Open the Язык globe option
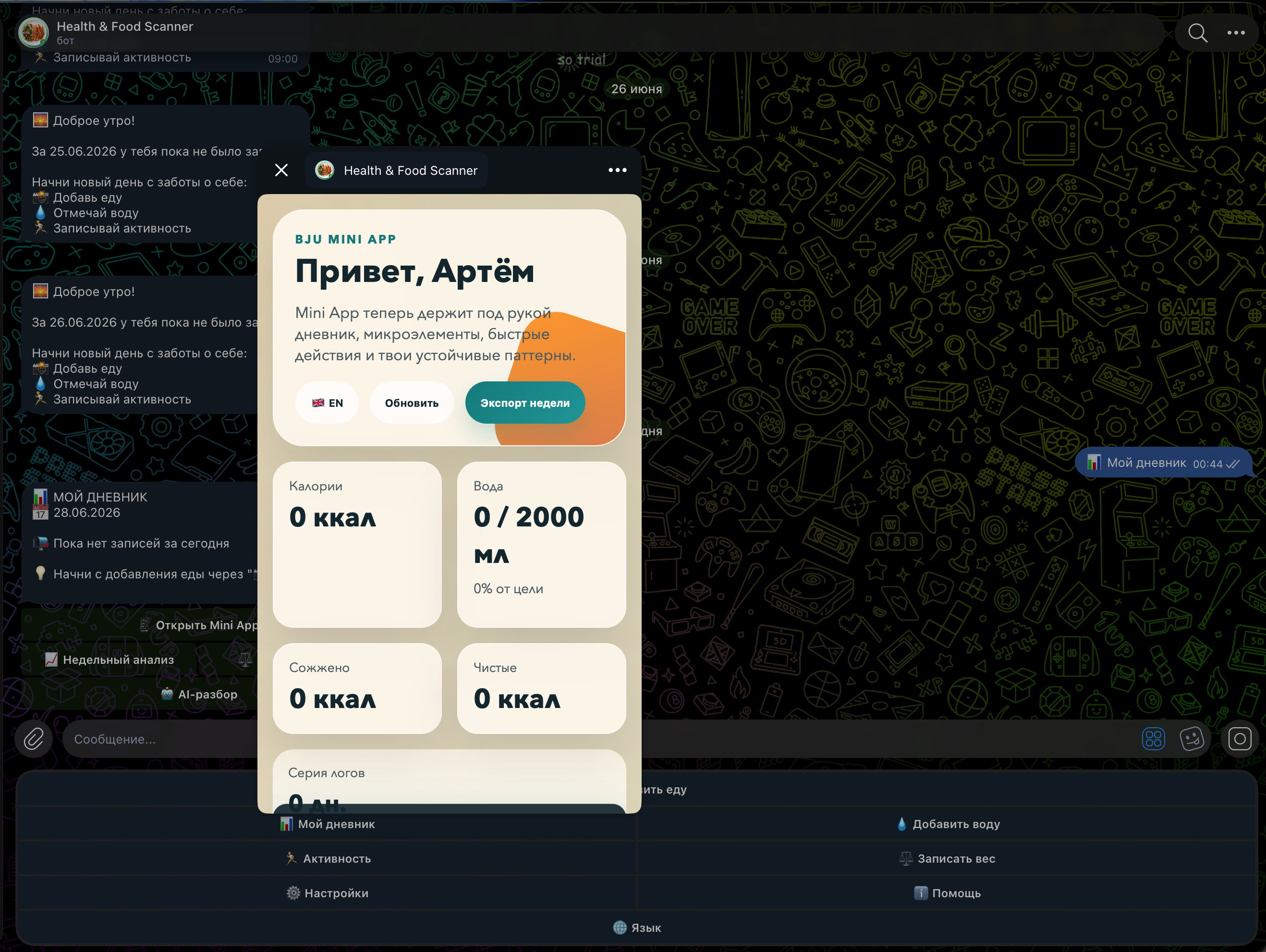This screenshot has width=1266, height=952. click(636, 928)
